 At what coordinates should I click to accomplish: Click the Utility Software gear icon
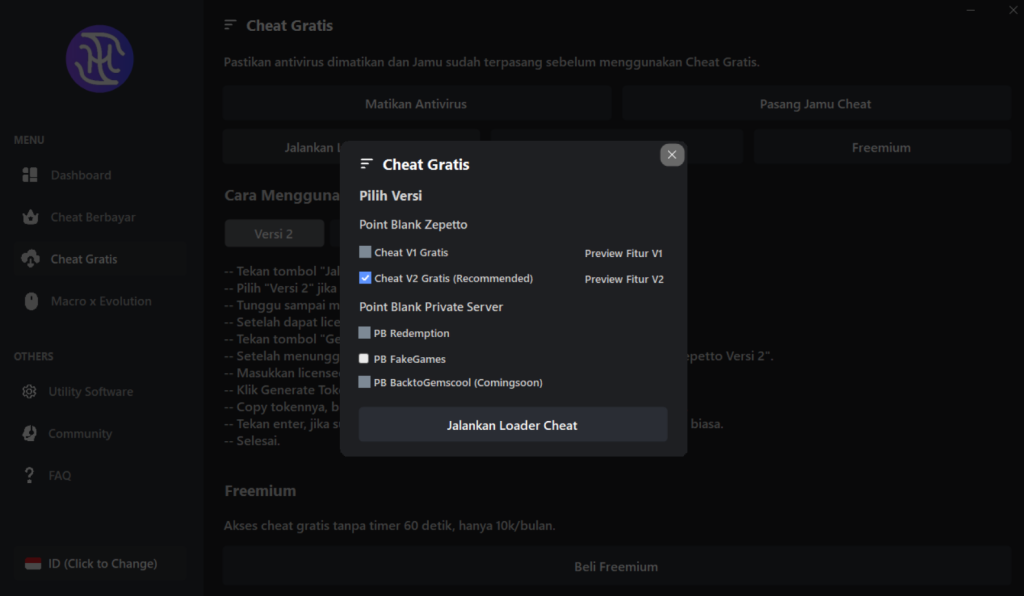30,392
